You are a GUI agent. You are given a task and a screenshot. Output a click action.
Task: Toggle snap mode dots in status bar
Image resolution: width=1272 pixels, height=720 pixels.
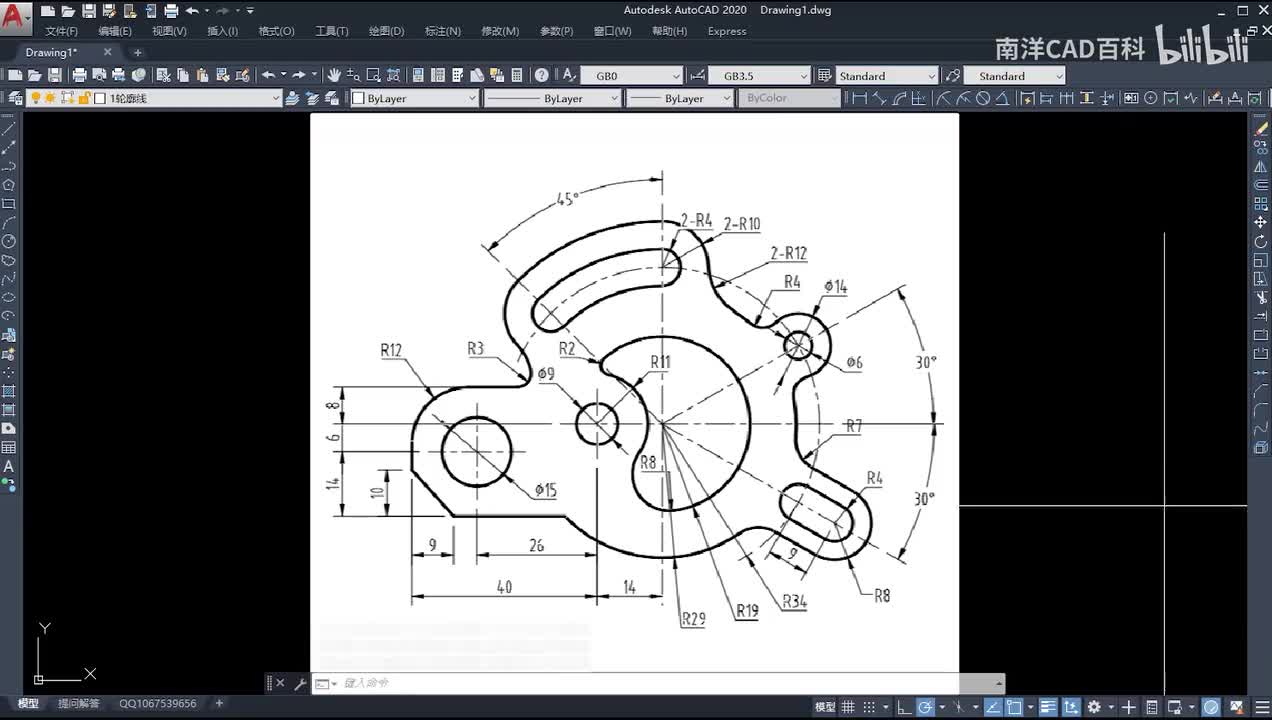pyautogui.click(x=869, y=707)
